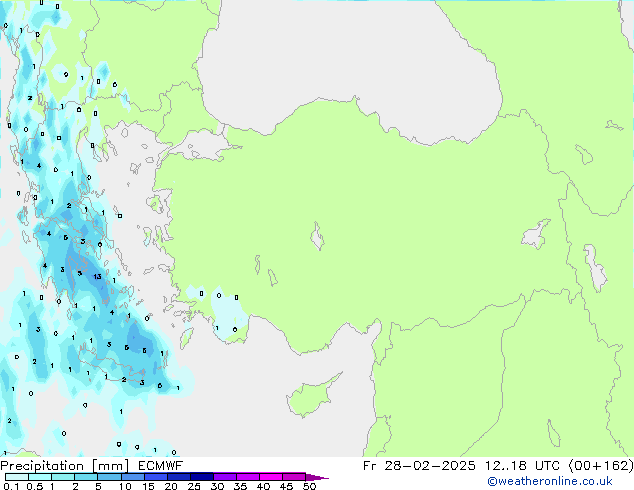The image size is (634, 490).
Task: Click the '0.5' legend scale label
Action: [35, 486]
